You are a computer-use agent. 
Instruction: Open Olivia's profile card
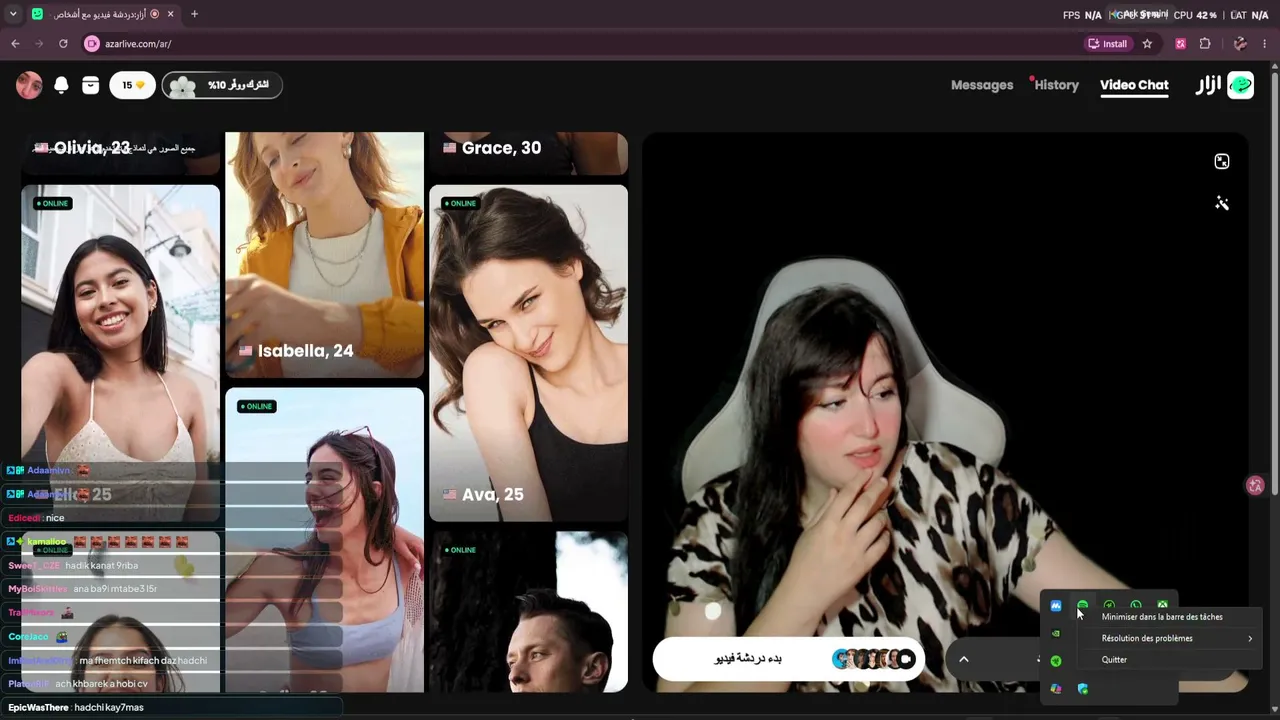click(x=120, y=153)
